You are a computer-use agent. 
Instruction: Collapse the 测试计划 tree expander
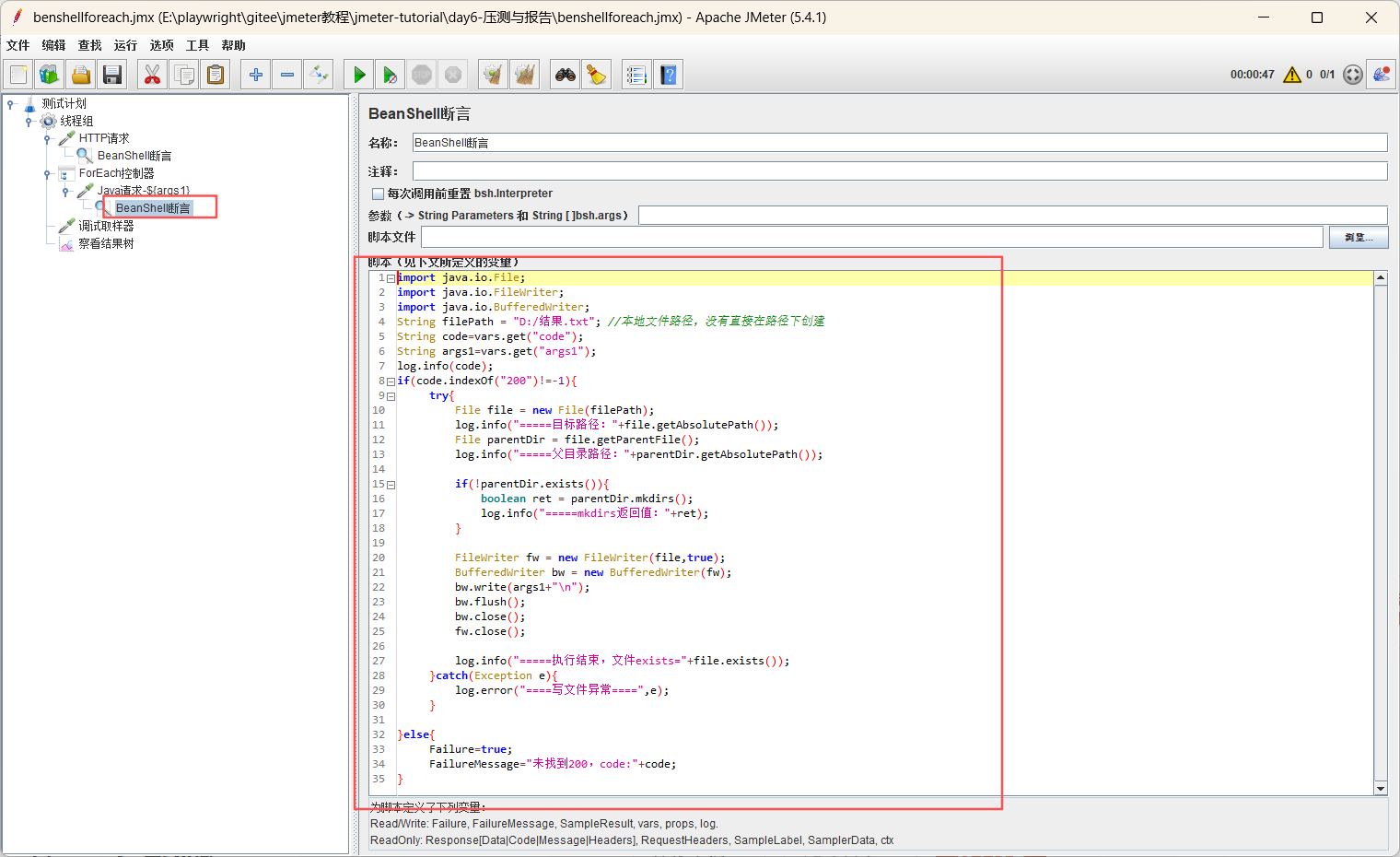[x=11, y=103]
